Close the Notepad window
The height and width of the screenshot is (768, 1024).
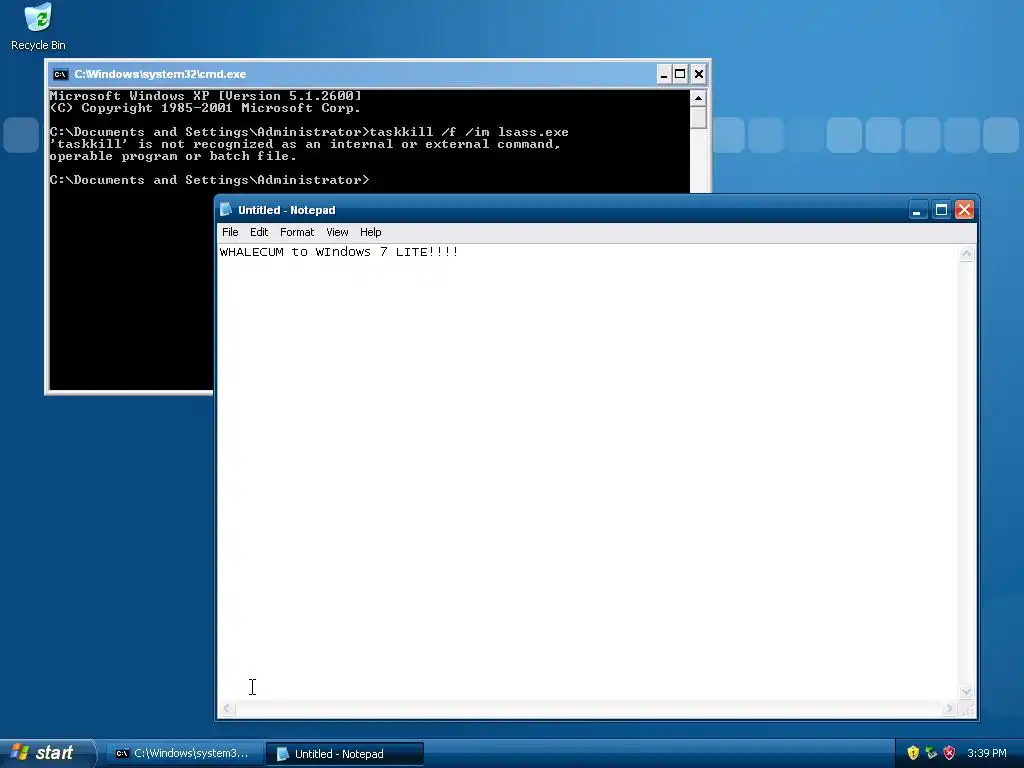point(964,210)
